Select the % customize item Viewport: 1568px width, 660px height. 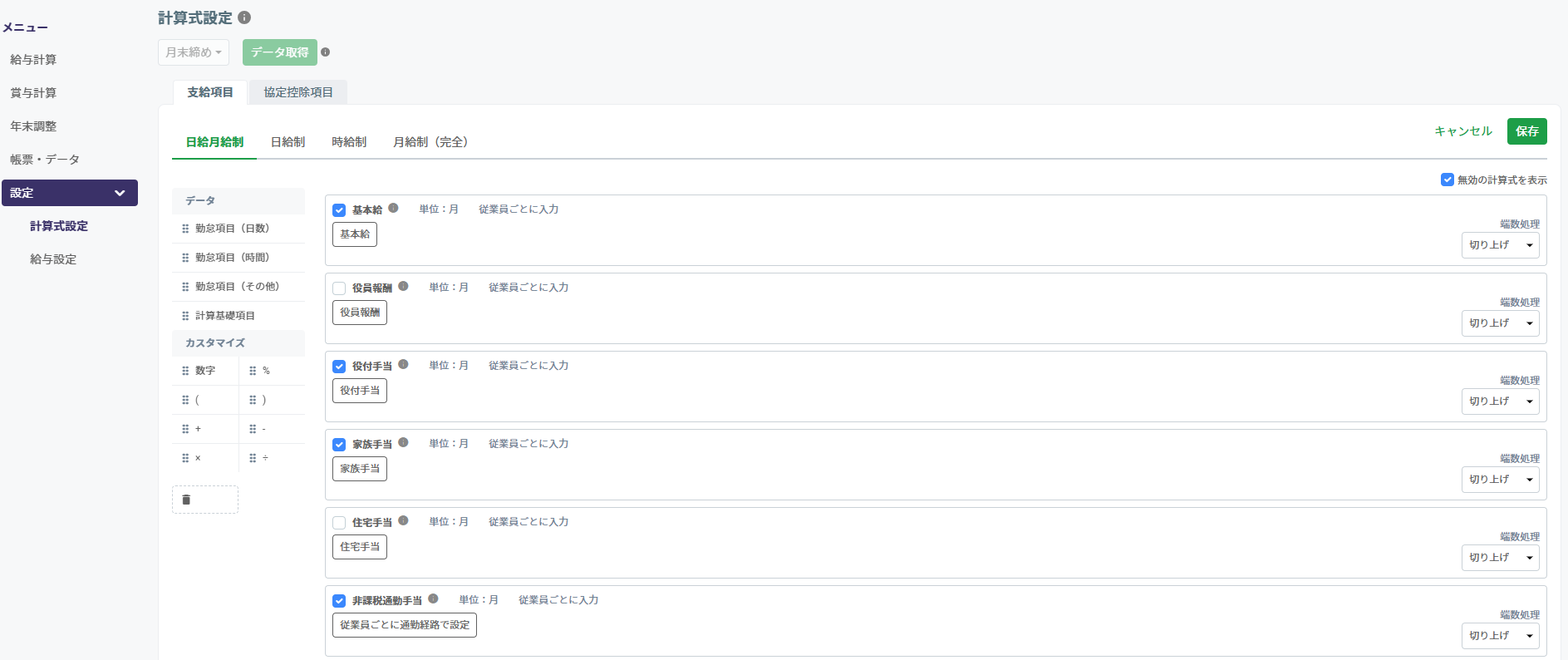[x=273, y=371]
